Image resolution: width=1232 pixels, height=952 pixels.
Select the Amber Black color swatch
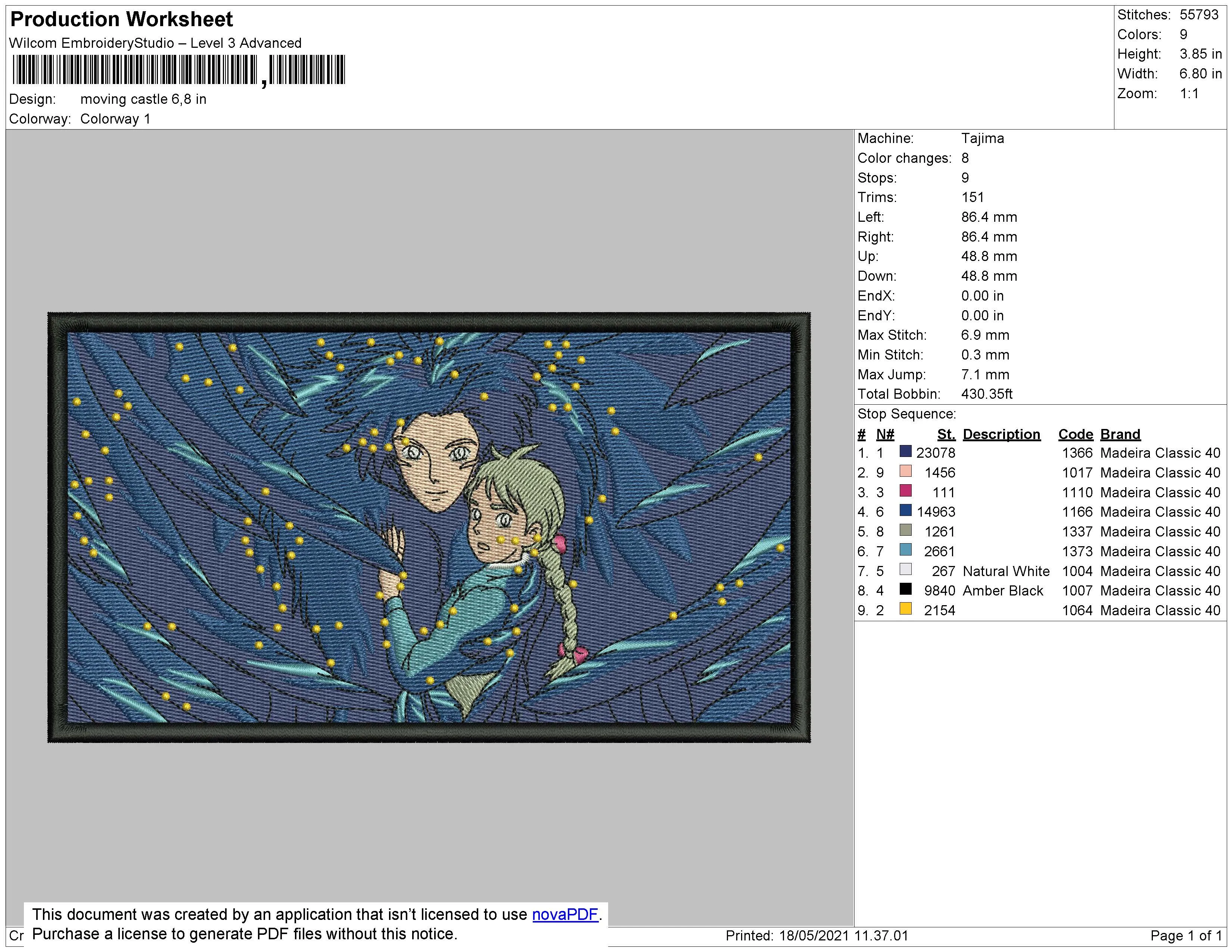(x=905, y=589)
